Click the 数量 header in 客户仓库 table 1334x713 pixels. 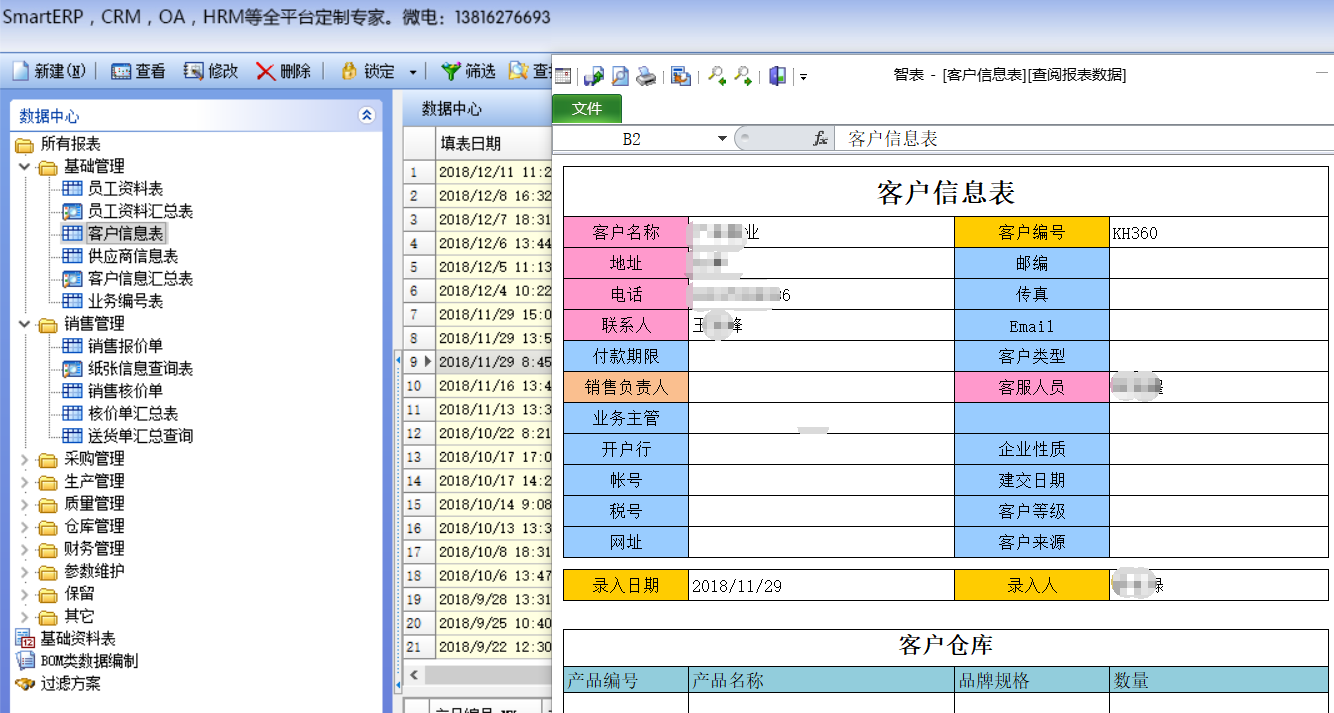click(x=1219, y=680)
